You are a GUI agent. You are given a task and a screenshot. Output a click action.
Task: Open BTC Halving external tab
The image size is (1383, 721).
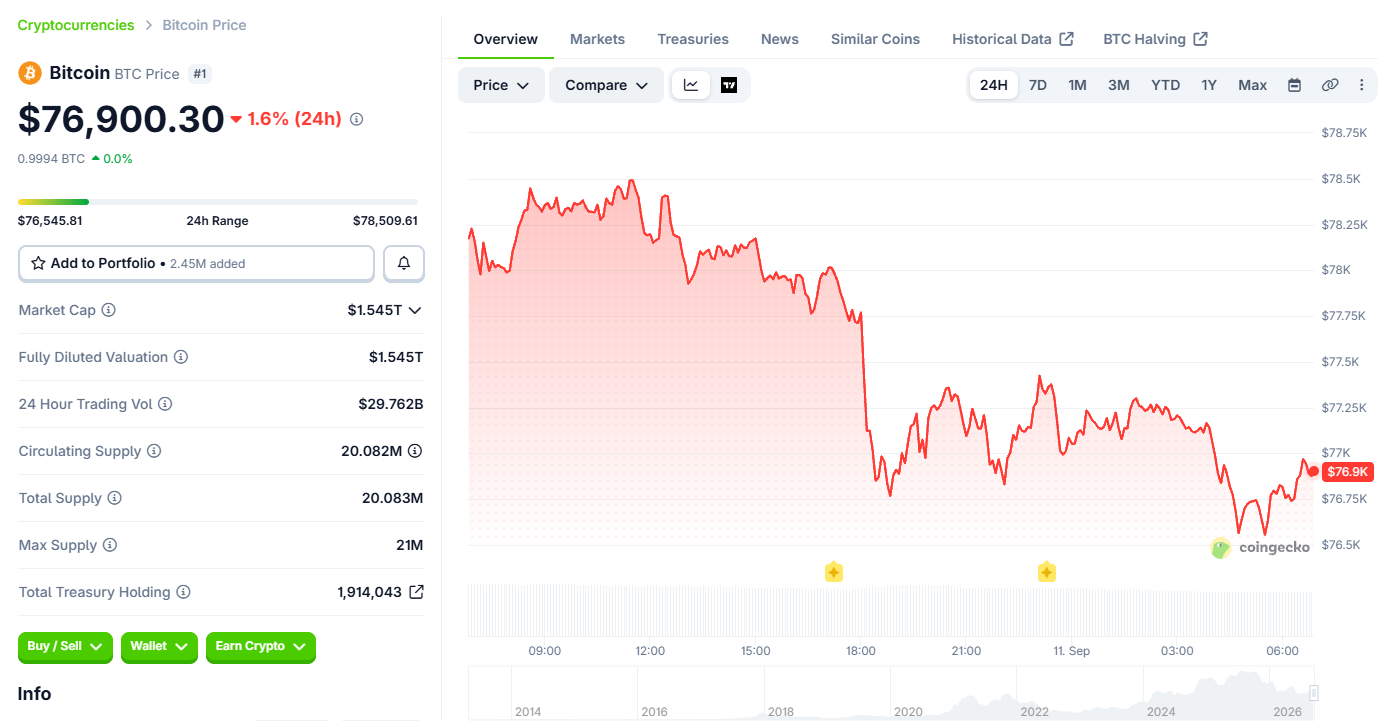(x=1156, y=39)
